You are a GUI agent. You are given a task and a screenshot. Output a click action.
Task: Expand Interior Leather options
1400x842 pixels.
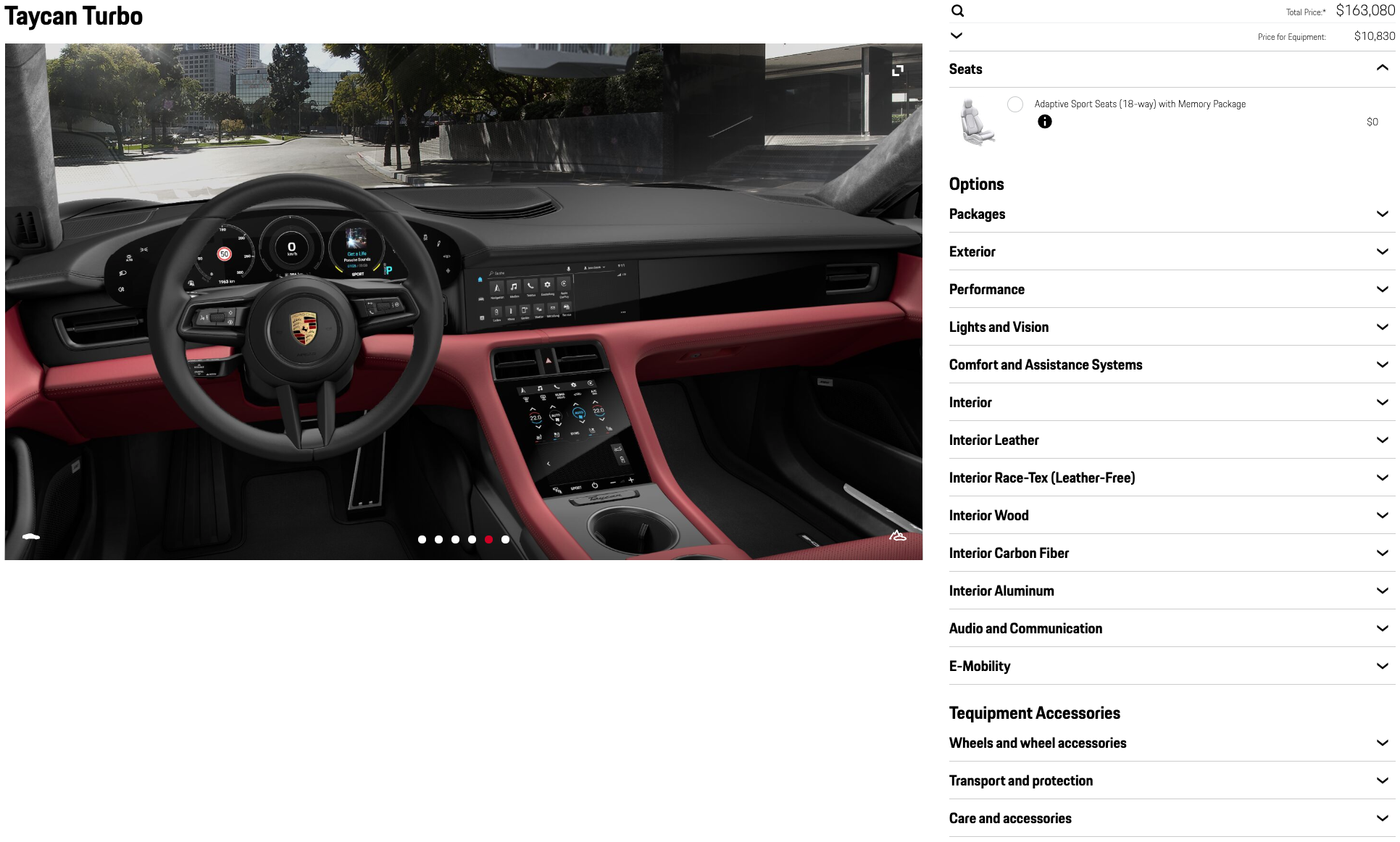click(1382, 440)
